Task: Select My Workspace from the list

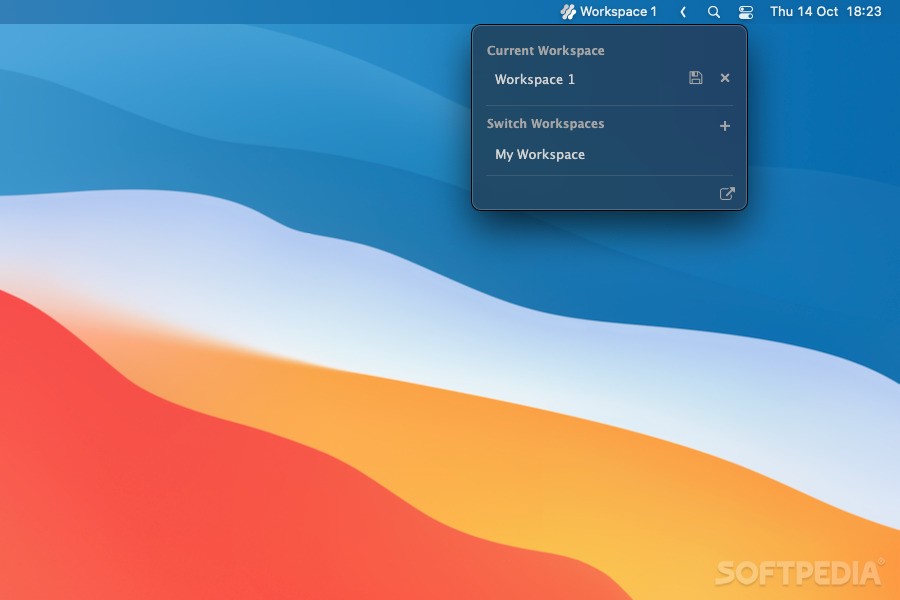Action: click(539, 154)
